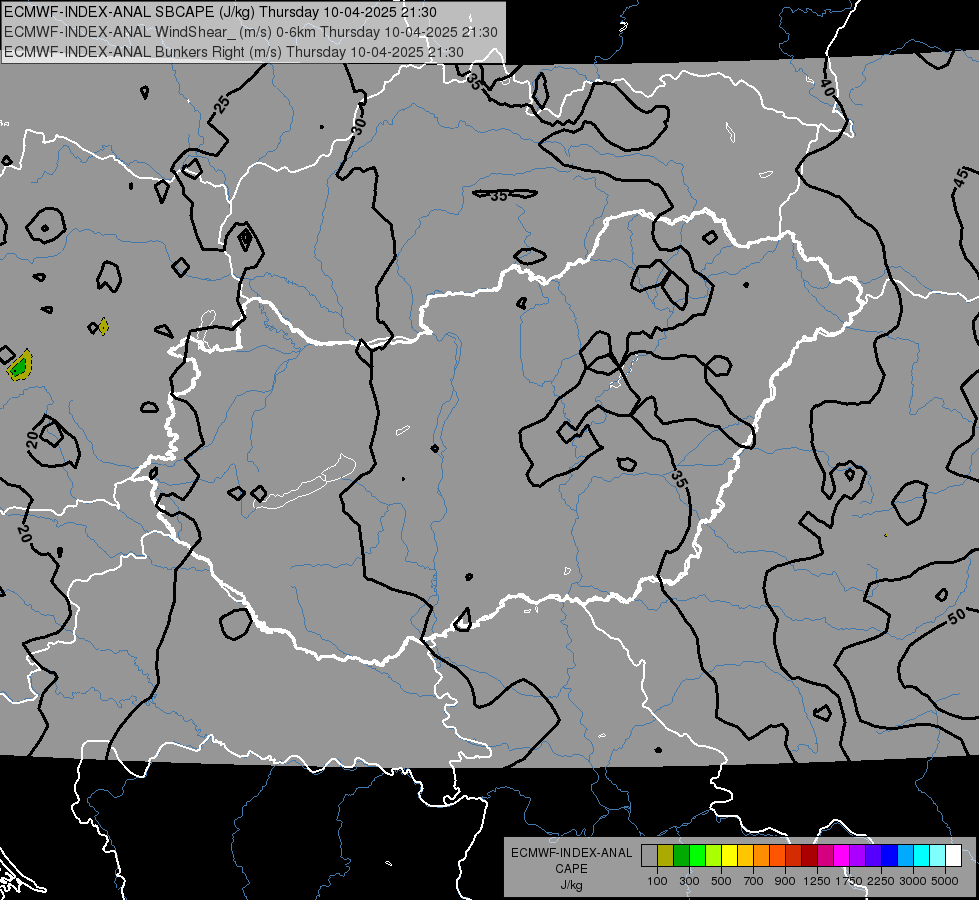
Task: Select the lime yellow-green legend swatch
Action: pyautogui.click(x=714, y=856)
